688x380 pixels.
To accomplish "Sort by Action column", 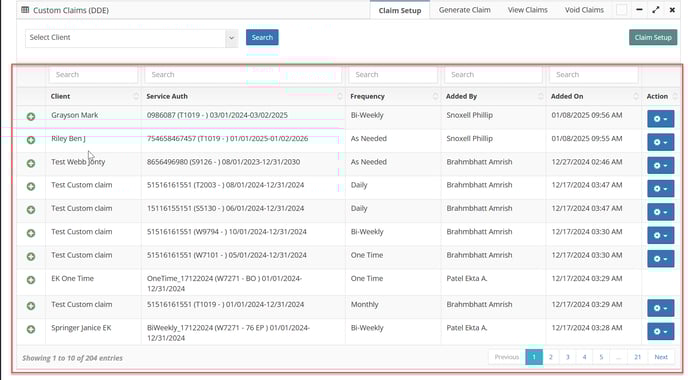I will click(662, 96).
